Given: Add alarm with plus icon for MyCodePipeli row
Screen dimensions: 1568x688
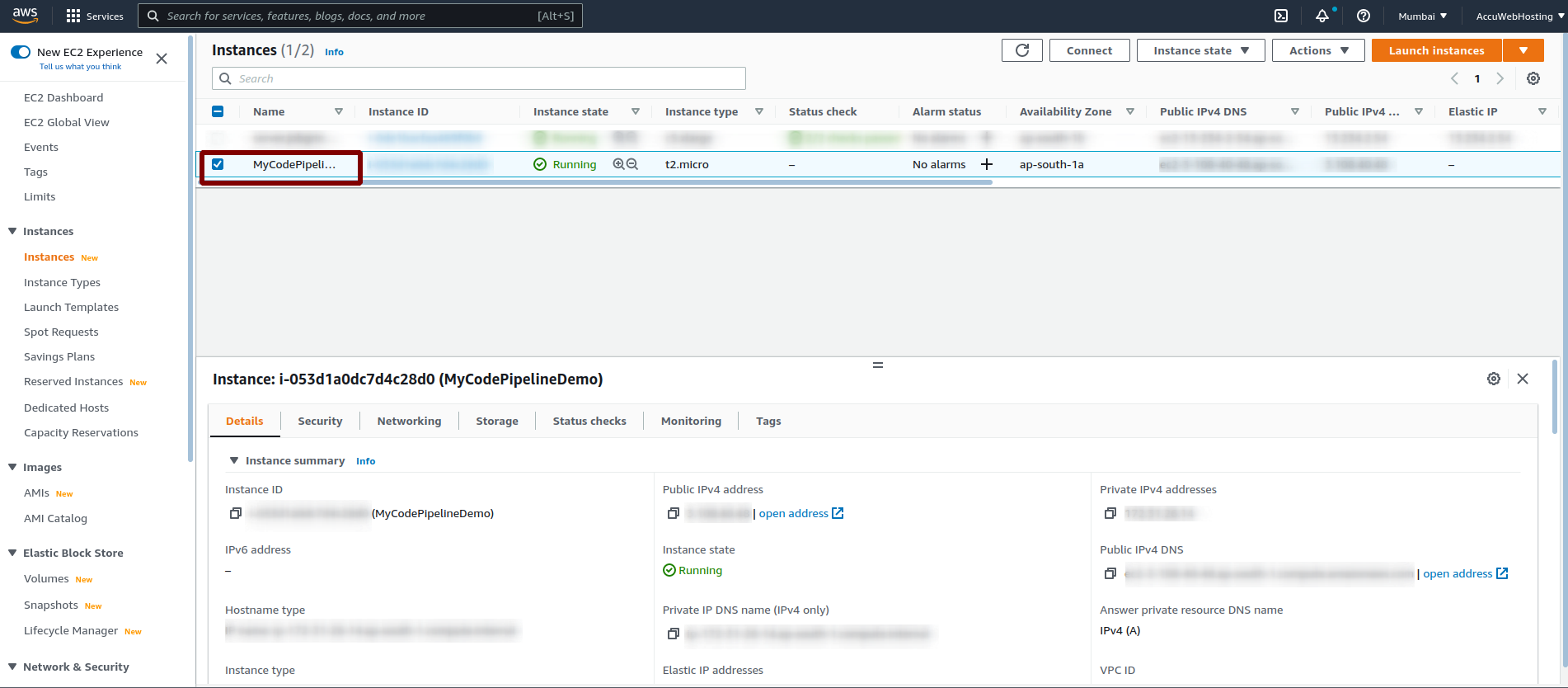Looking at the screenshot, I should point(986,164).
